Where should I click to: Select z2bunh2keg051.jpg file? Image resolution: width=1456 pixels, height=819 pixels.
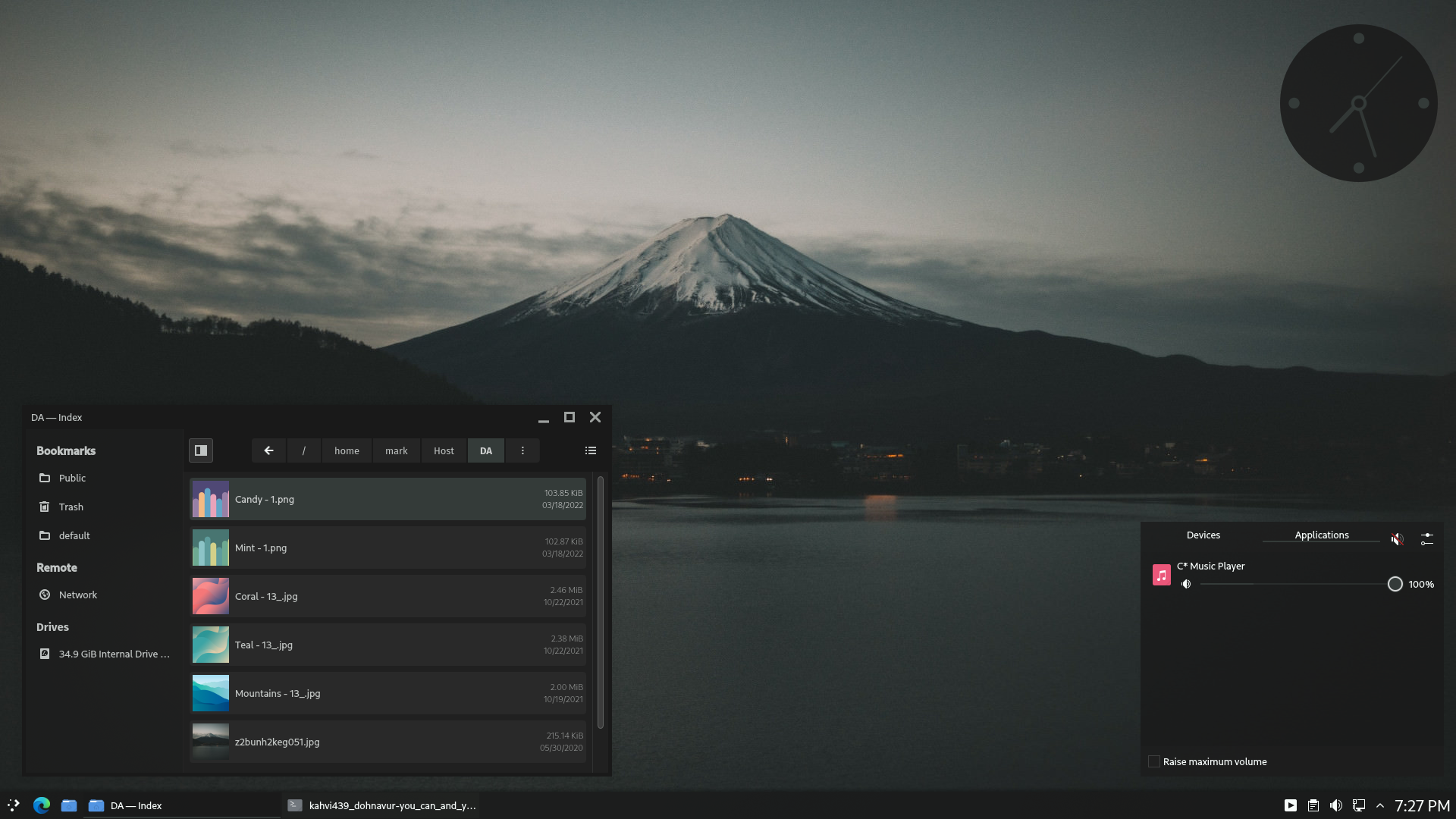pyautogui.click(x=388, y=742)
